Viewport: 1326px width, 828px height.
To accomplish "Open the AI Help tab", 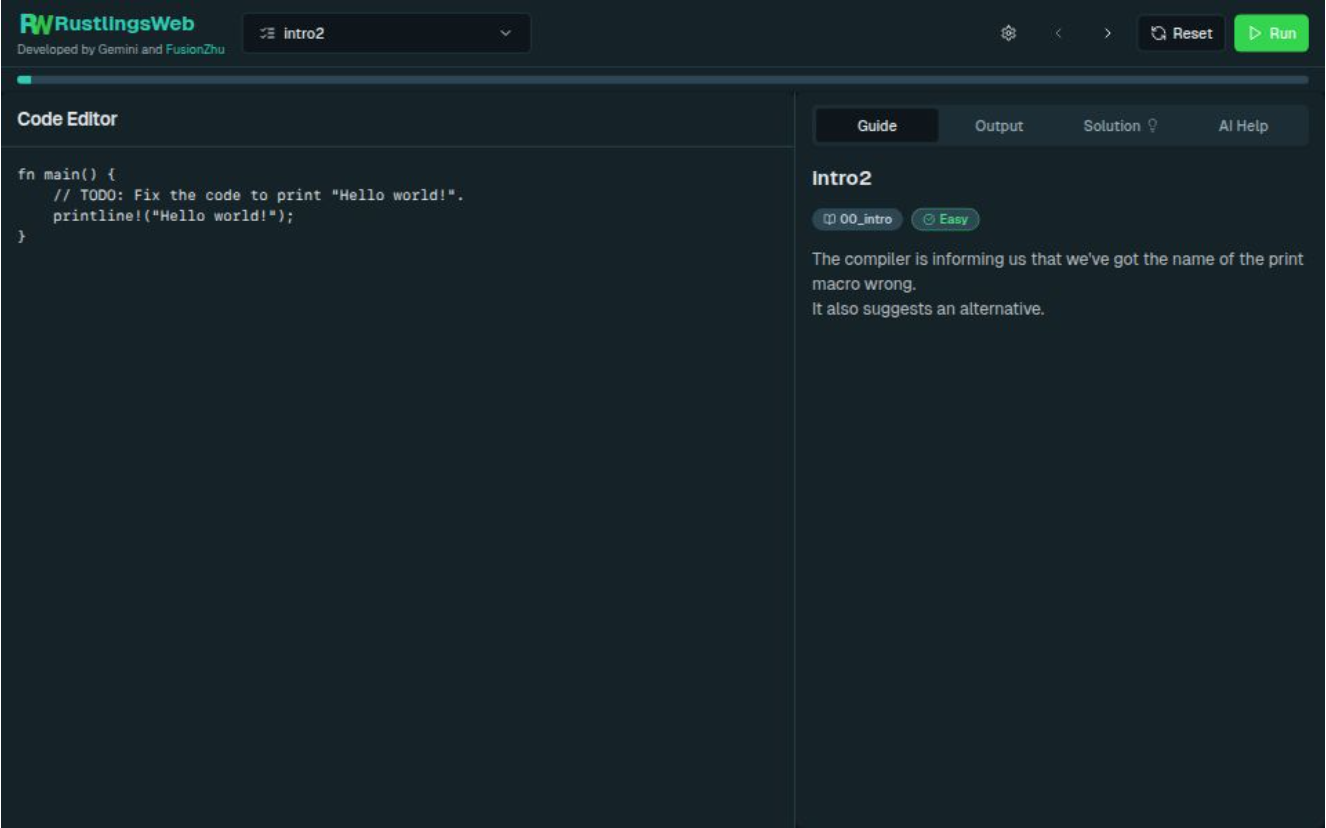I will tap(1242, 126).
